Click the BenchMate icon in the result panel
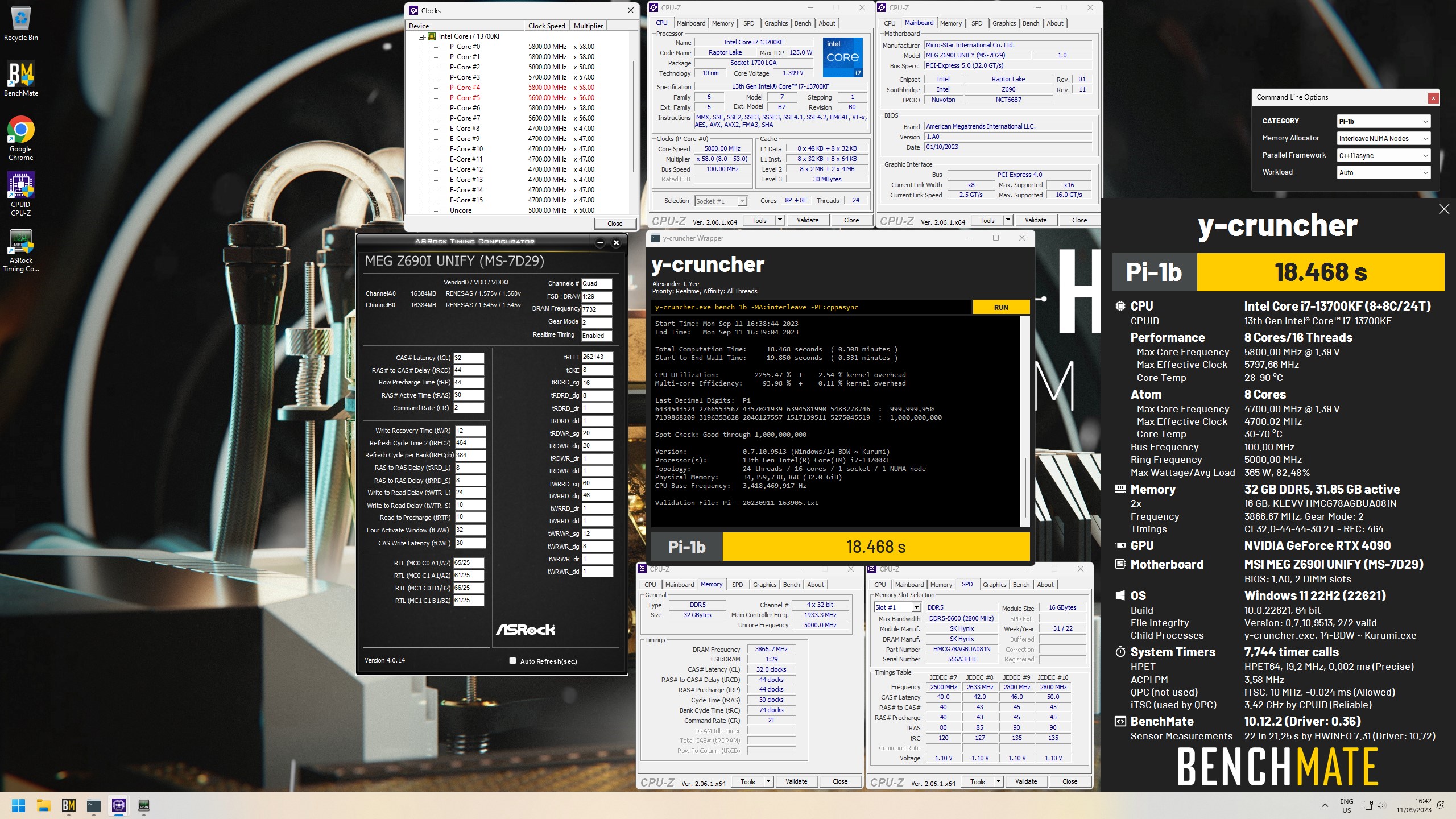1456x819 pixels. click(1120, 721)
